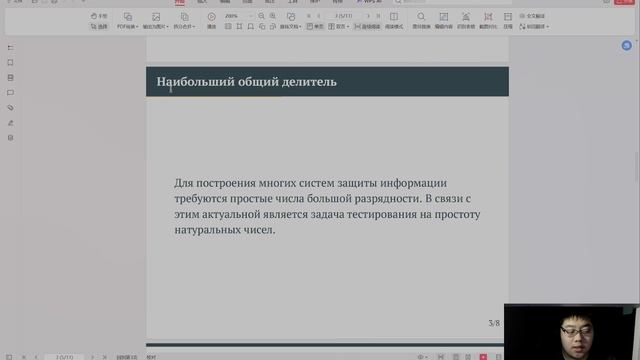Open the word-selection translate dropdown
Screen dimensions: 640x360
(547, 27)
